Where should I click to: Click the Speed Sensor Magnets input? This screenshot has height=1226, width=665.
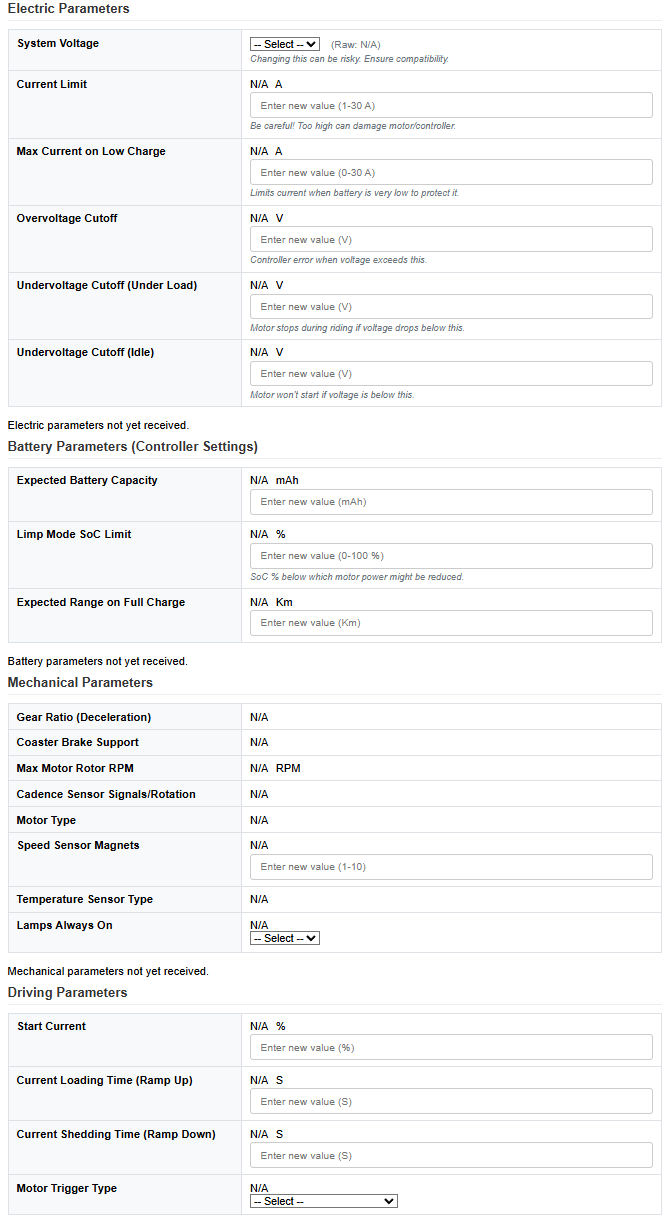point(451,866)
